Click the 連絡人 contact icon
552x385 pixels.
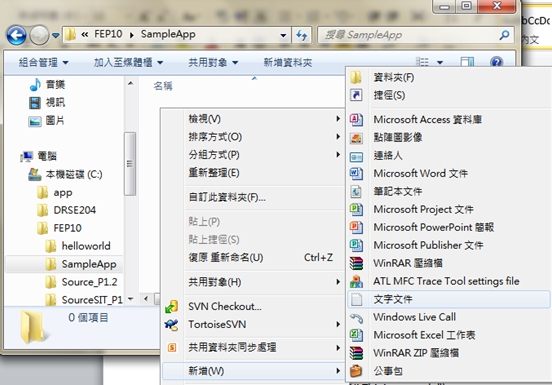click(356, 156)
